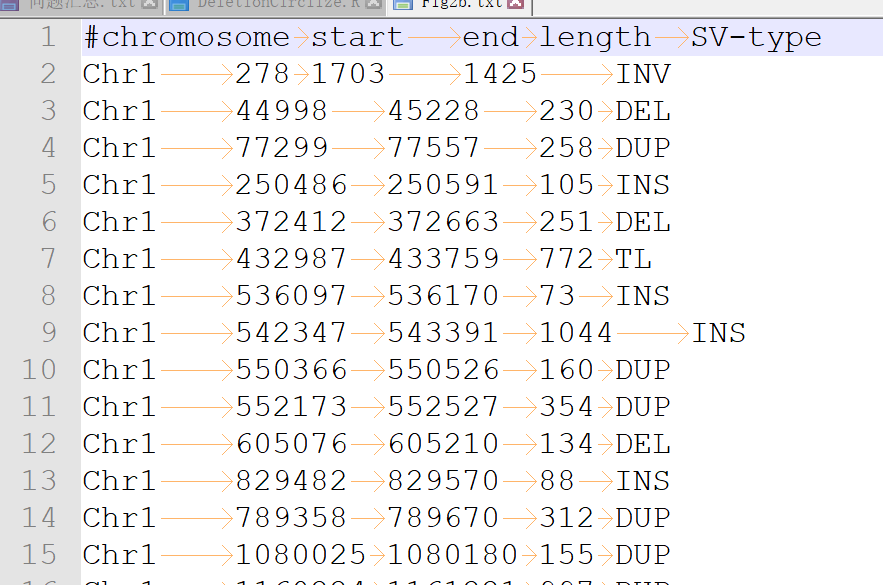This screenshot has width=883, height=585.
Task: Click the length value 1044
Action: click(x=576, y=333)
